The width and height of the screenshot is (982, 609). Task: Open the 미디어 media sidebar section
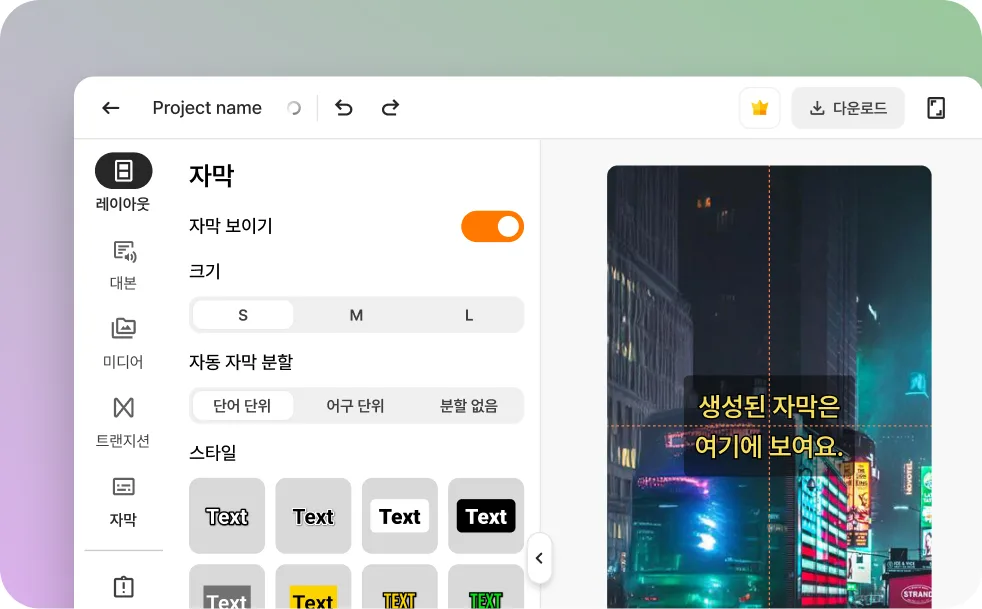pyautogui.click(x=123, y=343)
